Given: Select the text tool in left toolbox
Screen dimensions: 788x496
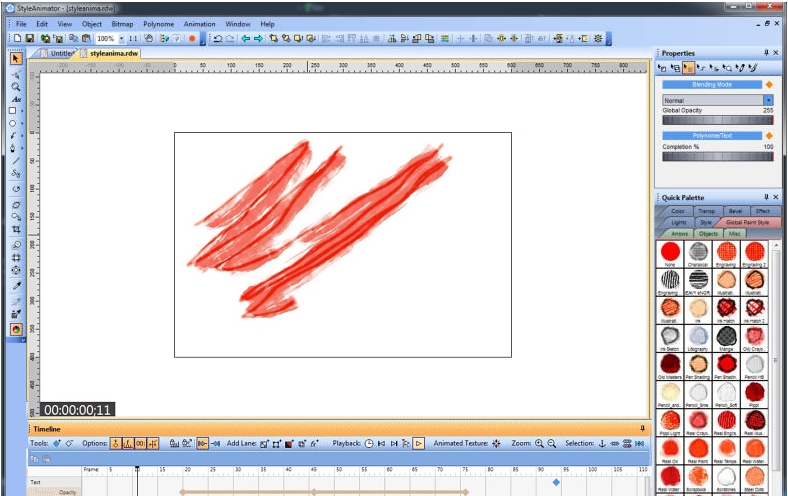Looking at the screenshot, I should (16, 99).
